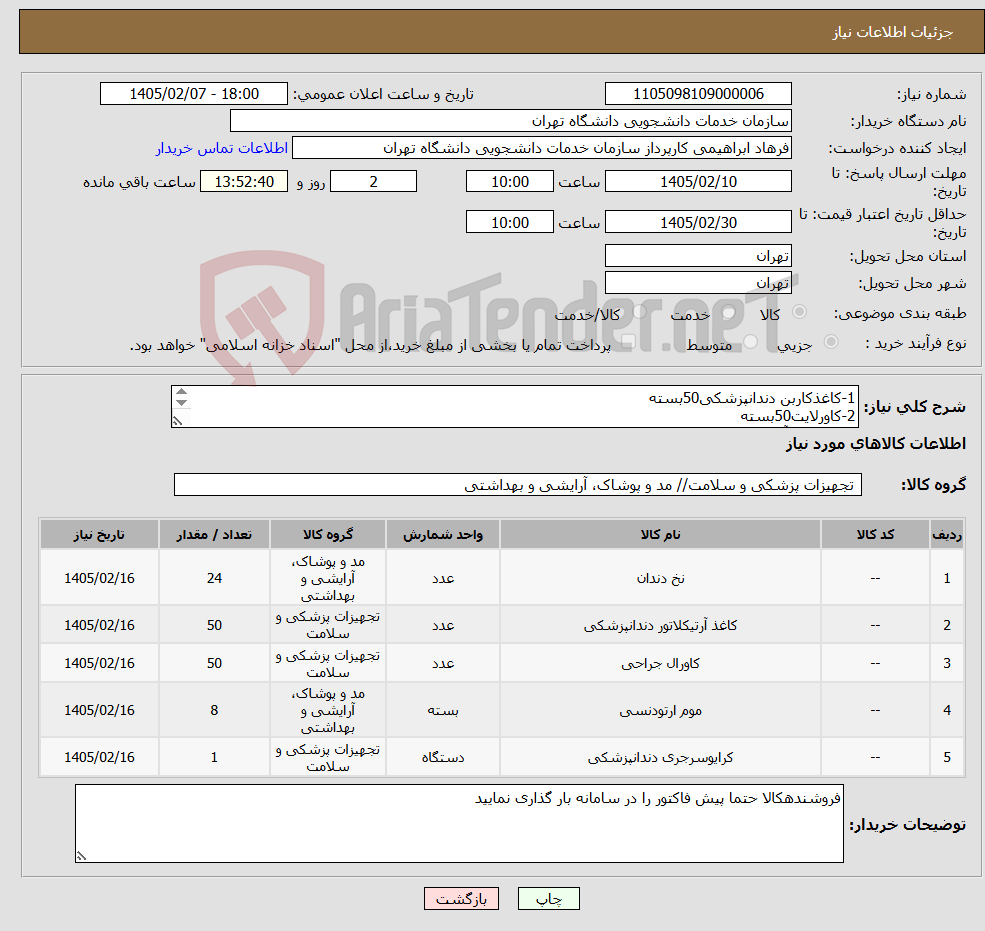Click the کرایوسرجری دندانپزشکی item name
The height and width of the screenshot is (931, 985).
(660, 758)
